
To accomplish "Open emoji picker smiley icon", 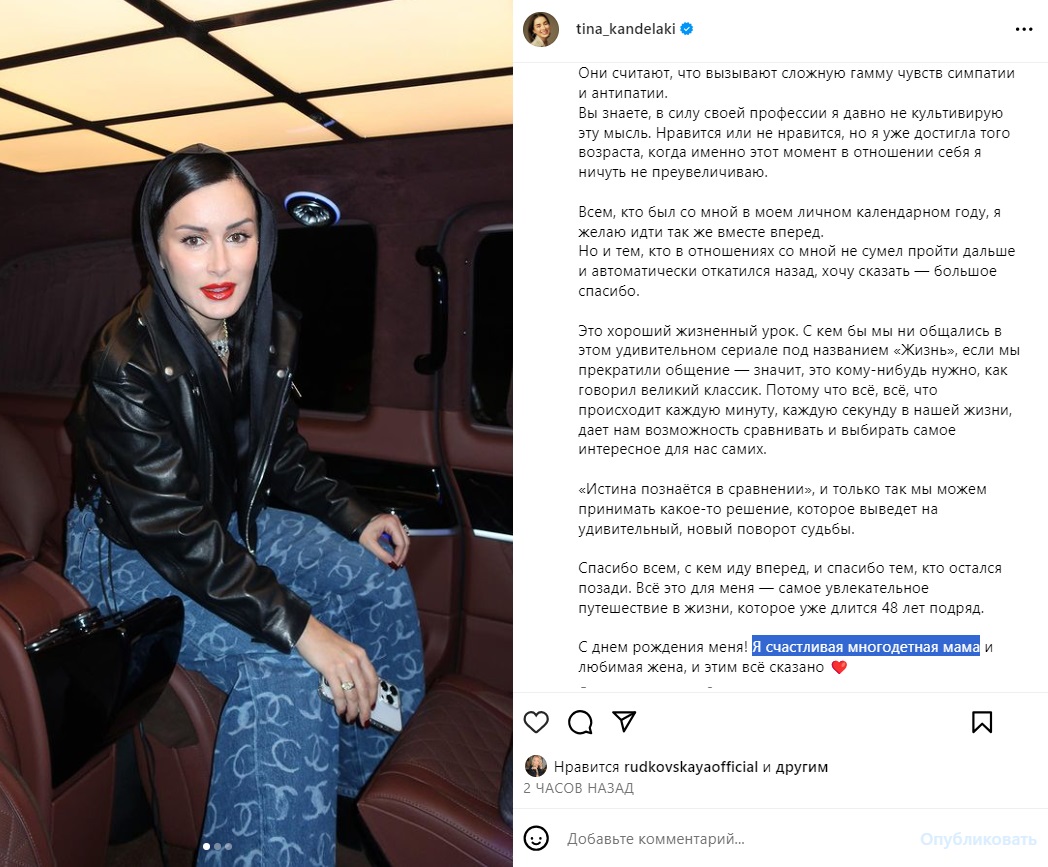I will tap(536, 838).
